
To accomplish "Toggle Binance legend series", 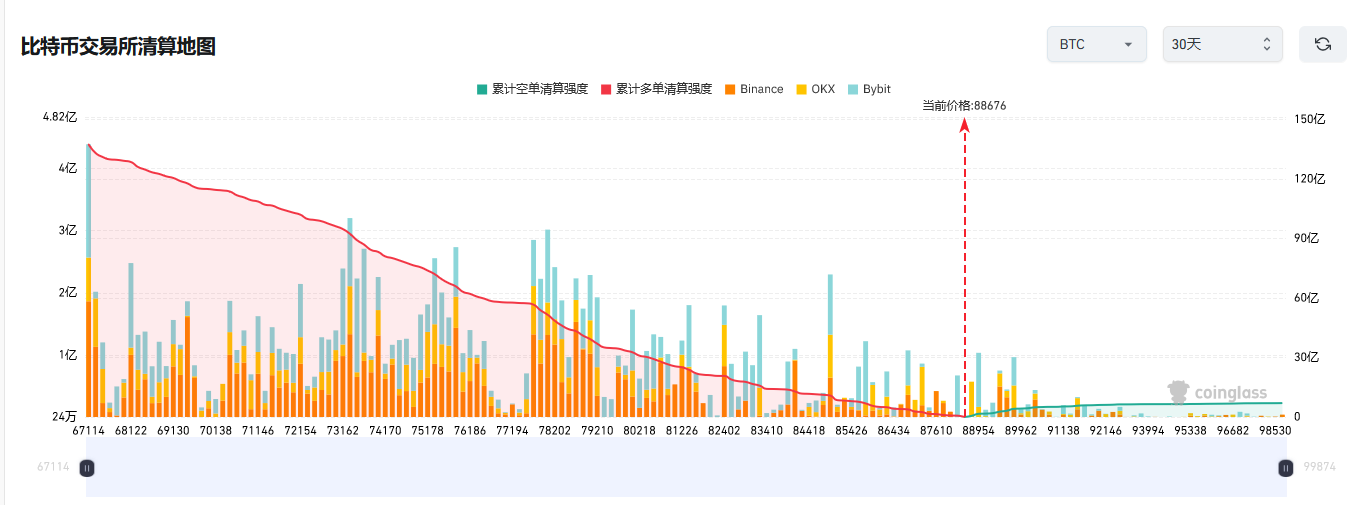I will (x=753, y=89).
